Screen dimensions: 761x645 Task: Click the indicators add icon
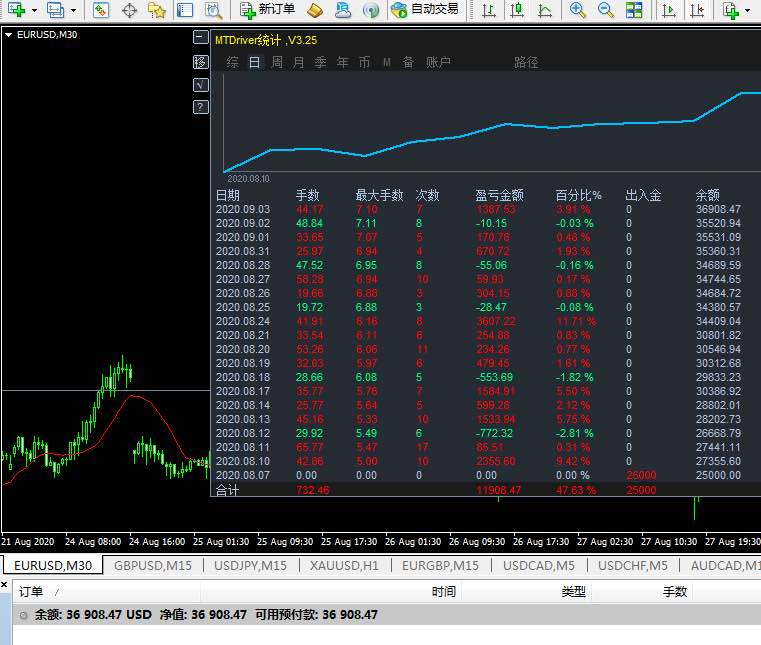coord(730,10)
